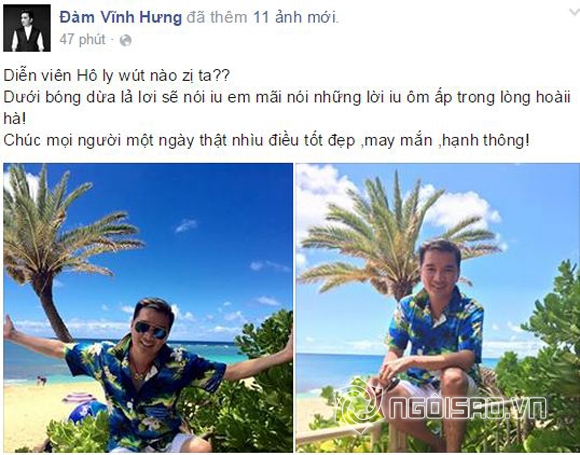Click the globe public privacy icon

click(x=125, y=40)
